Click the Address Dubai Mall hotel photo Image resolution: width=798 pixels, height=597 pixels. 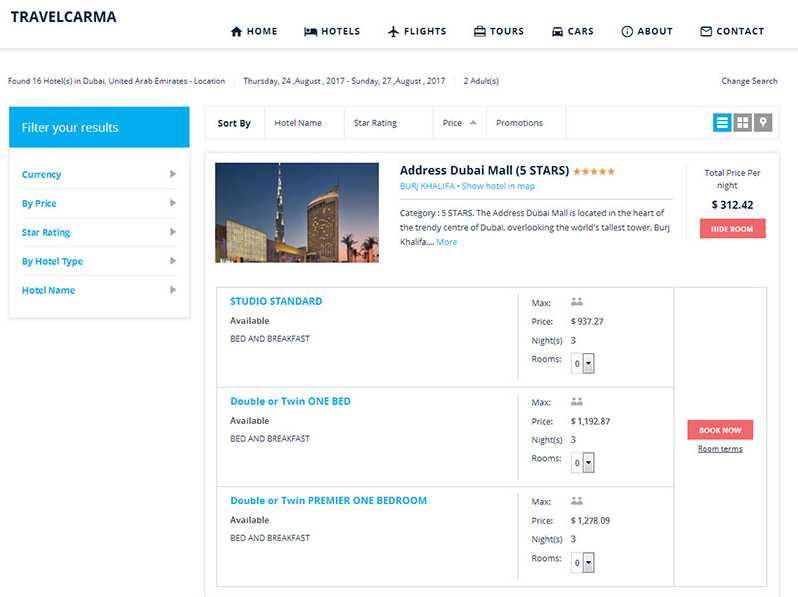click(297, 213)
